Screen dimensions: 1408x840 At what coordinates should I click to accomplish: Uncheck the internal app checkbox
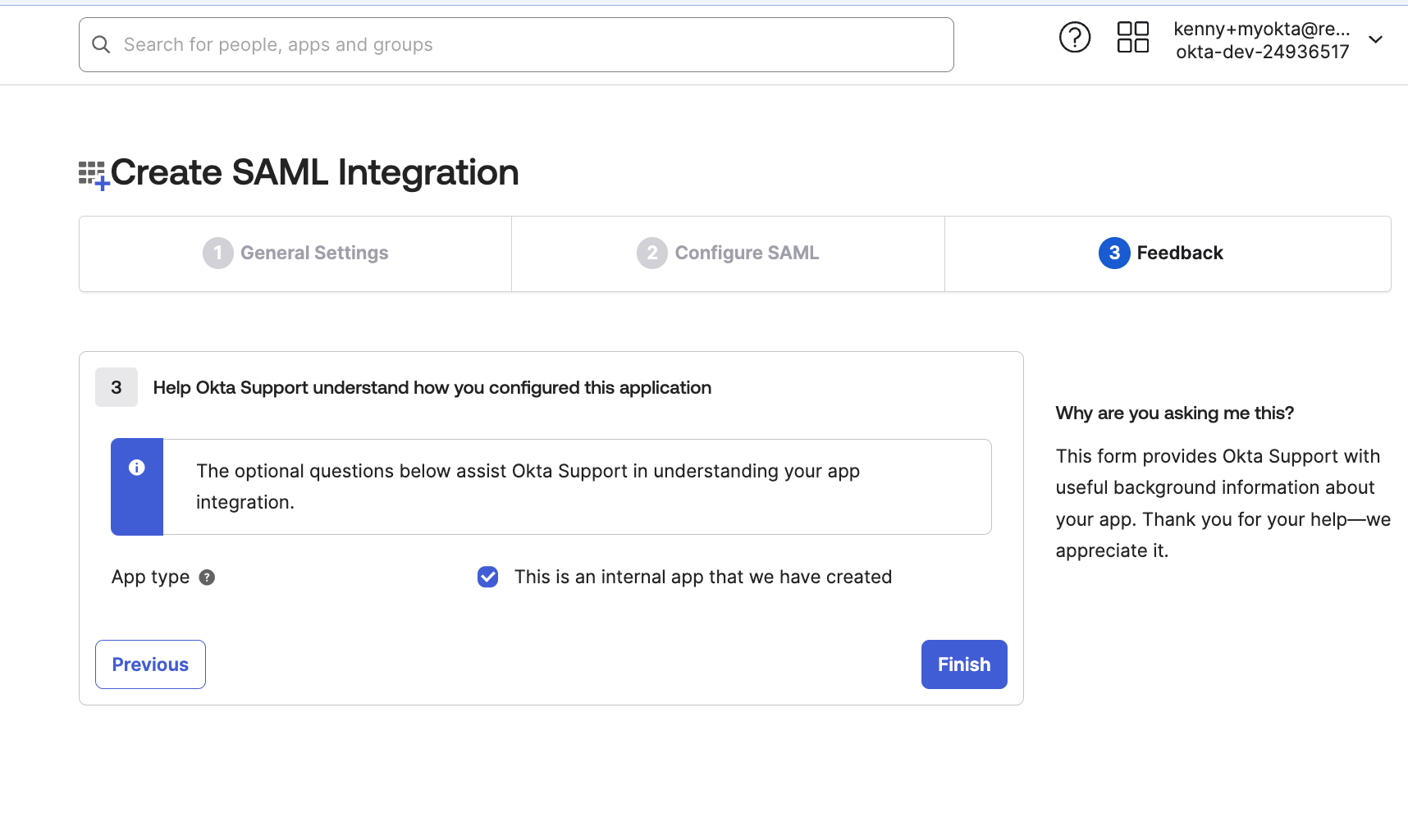tap(487, 577)
